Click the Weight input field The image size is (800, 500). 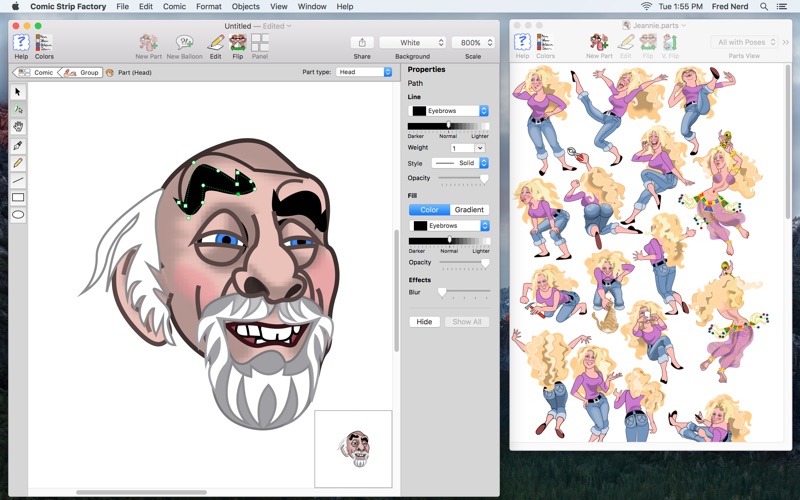click(x=463, y=148)
